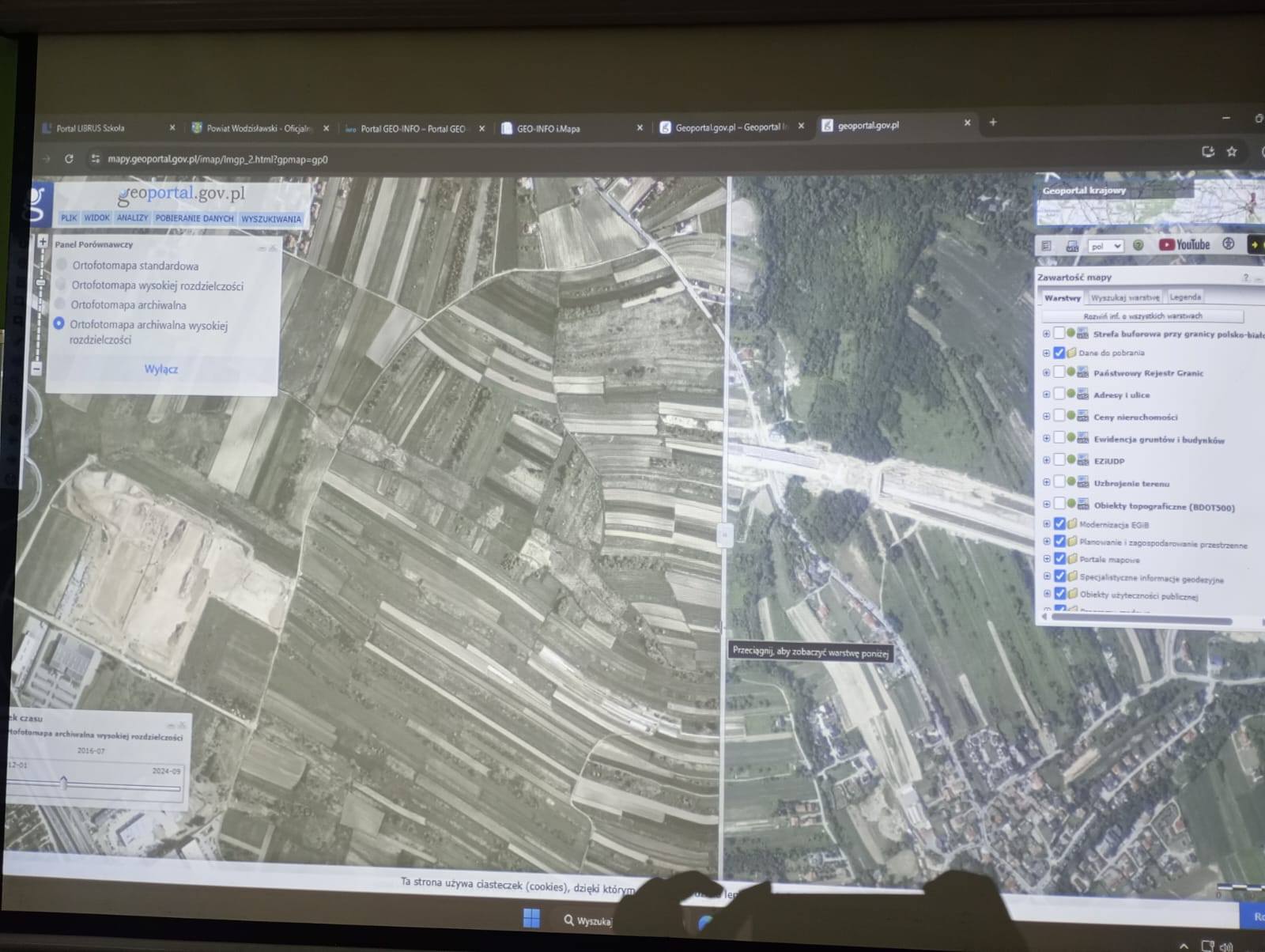
Task: Uncheck the Dane do pobrania layer checkbox
Action: 1059,353
